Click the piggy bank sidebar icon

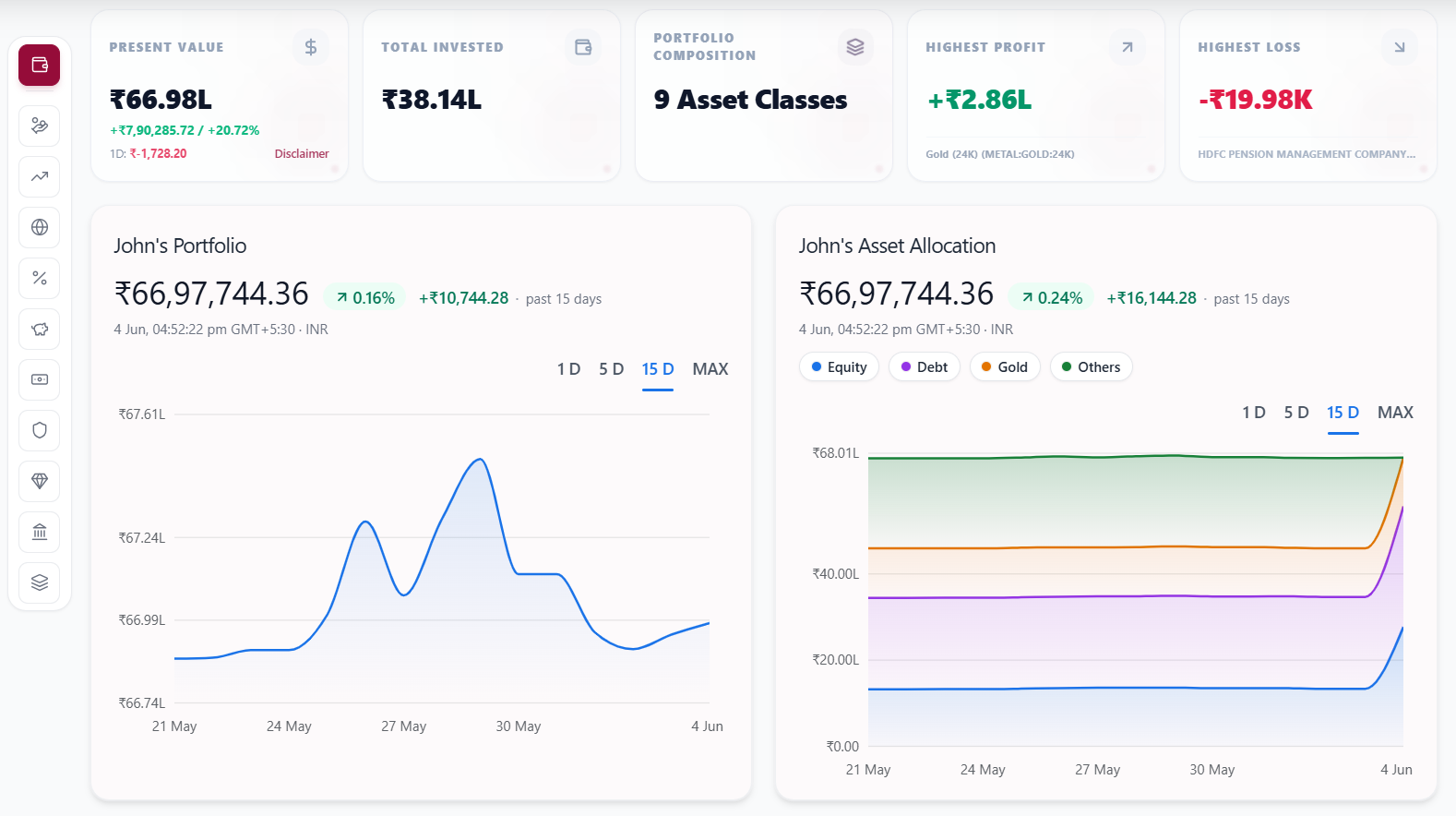point(40,329)
